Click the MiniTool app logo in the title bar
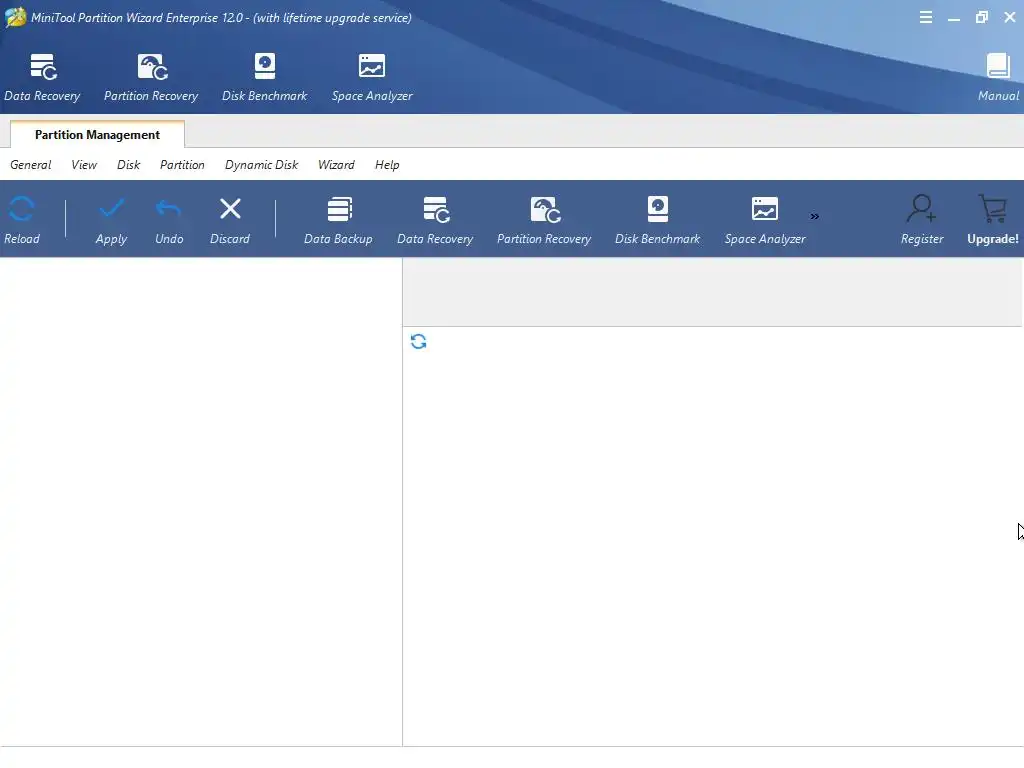1024x768 pixels. click(x=16, y=17)
